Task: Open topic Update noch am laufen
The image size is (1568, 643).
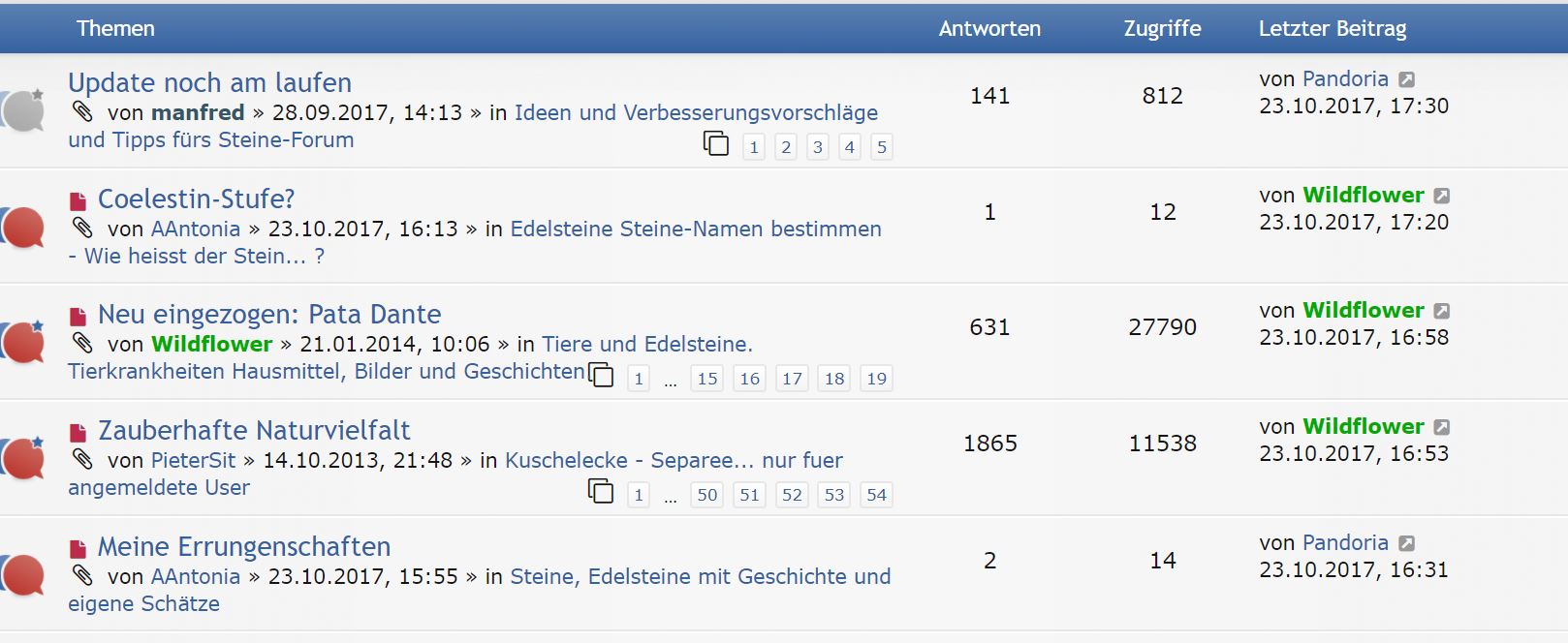Action: coord(209,83)
